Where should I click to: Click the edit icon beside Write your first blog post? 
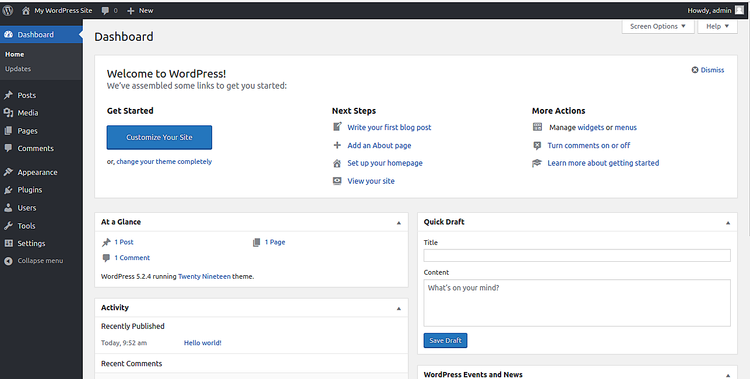[337, 127]
